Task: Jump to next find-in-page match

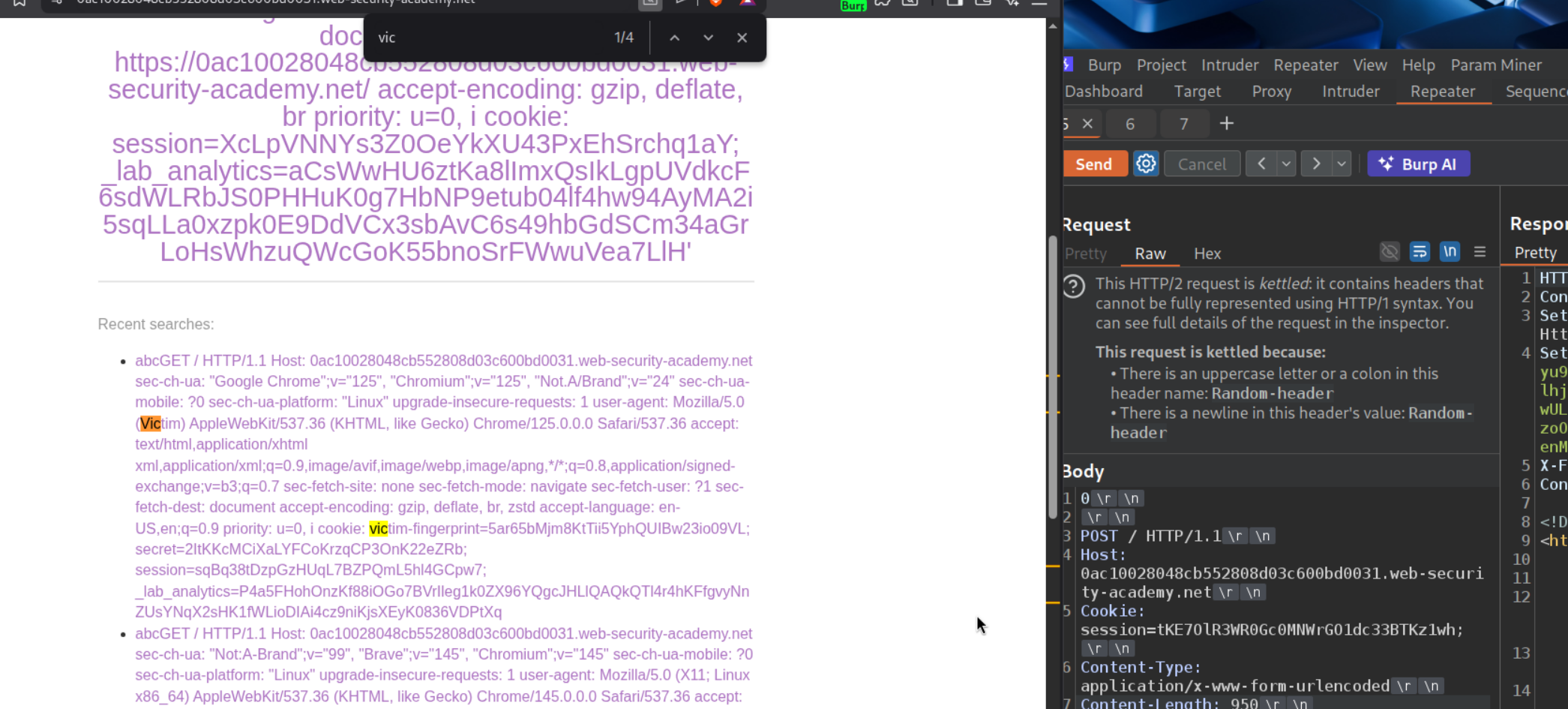Action: point(708,38)
